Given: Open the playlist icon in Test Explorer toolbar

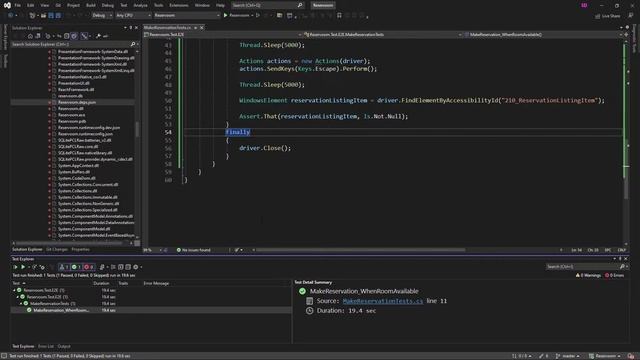Looking at the screenshot, I should coord(102,267).
